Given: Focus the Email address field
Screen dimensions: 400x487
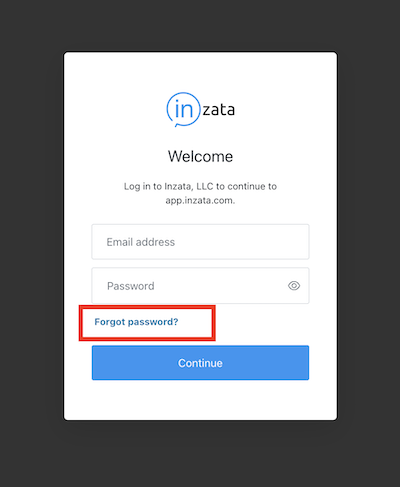Looking at the screenshot, I should [x=200, y=242].
